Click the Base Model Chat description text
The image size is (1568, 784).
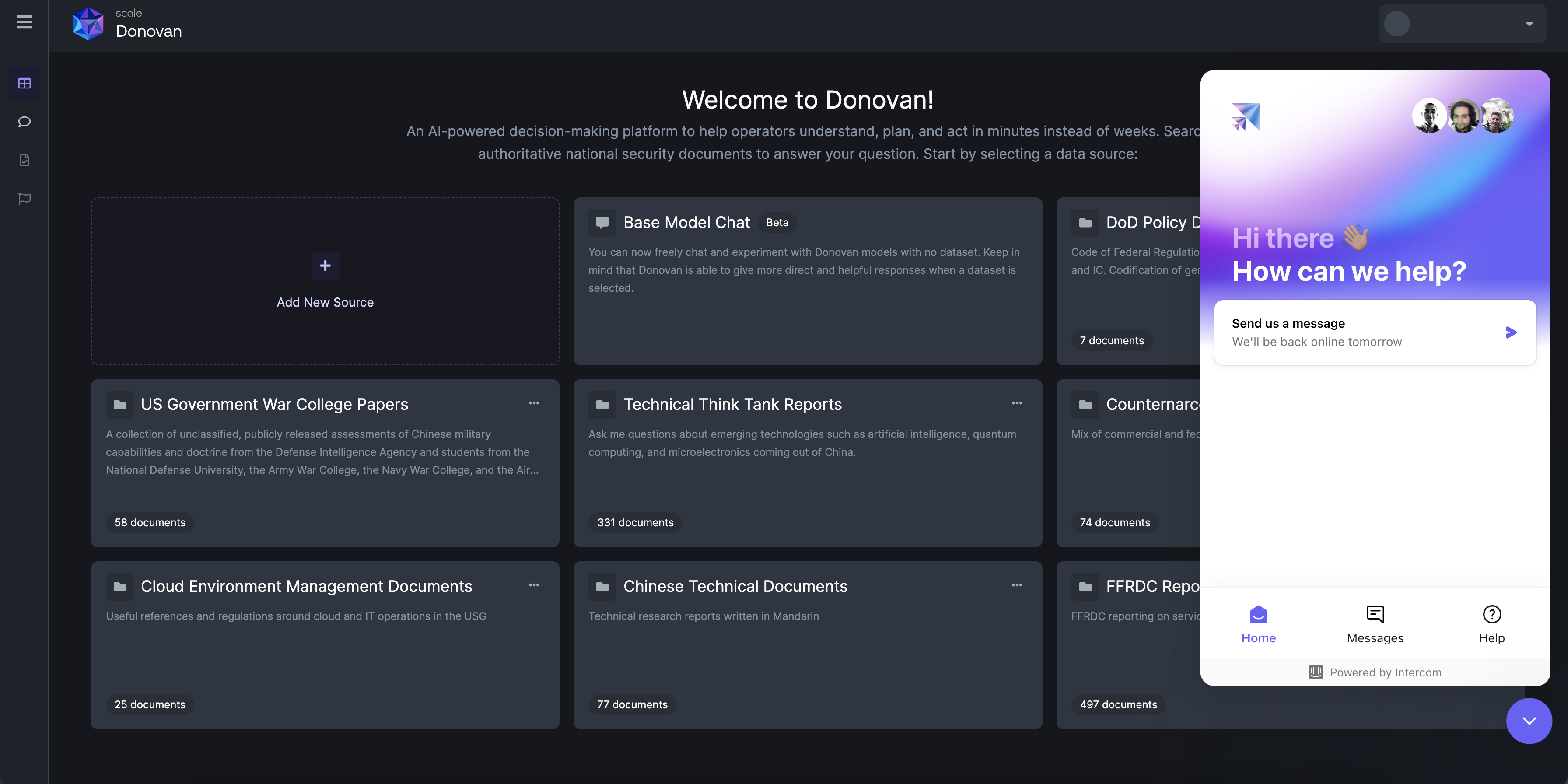tap(804, 270)
